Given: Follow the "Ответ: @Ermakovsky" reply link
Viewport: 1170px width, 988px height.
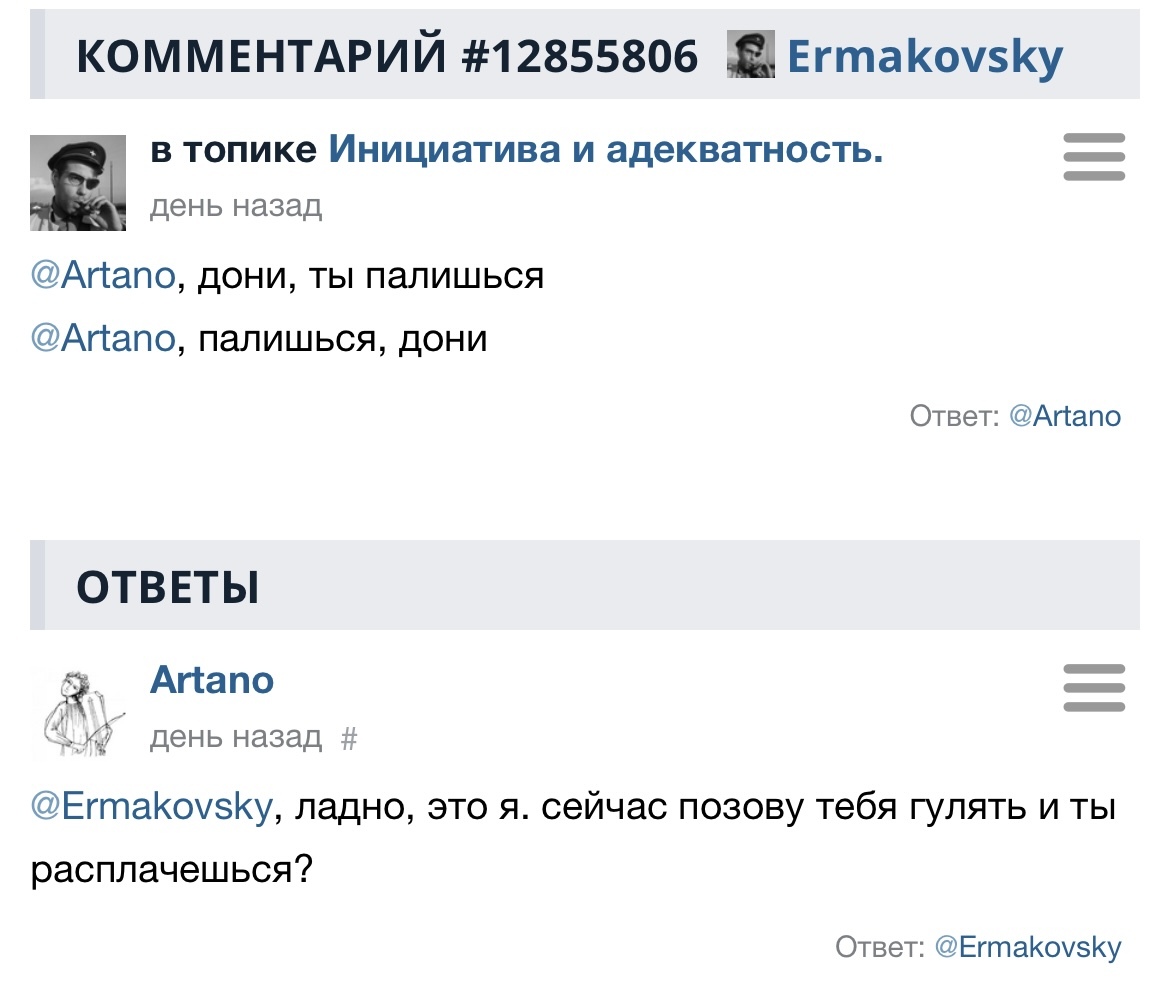Looking at the screenshot, I should tap(1028, 947).
